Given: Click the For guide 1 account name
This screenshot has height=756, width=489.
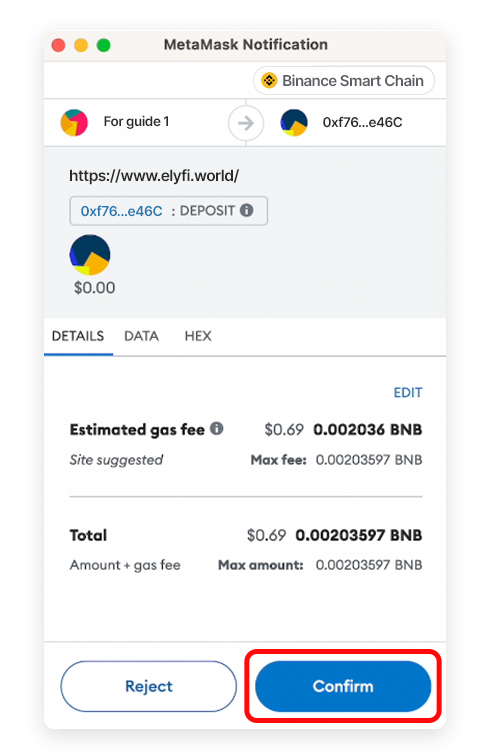Looking at the screenshot, I should point(136,122).
